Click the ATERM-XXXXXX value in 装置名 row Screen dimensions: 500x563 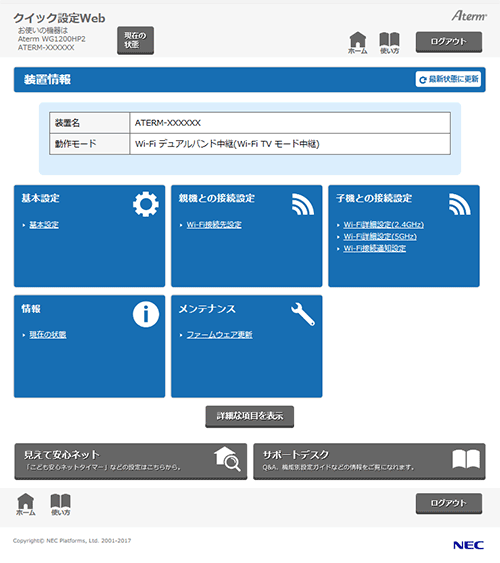coord(168,123)
